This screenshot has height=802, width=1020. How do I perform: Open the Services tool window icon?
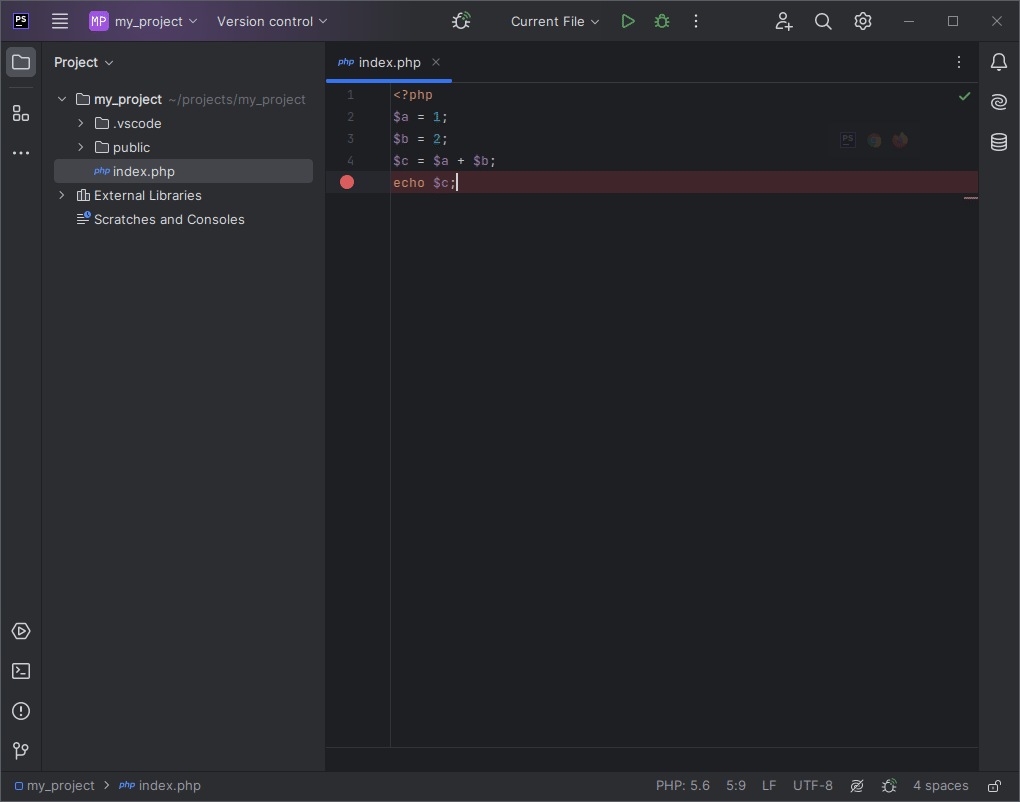[x=21, y=631]
